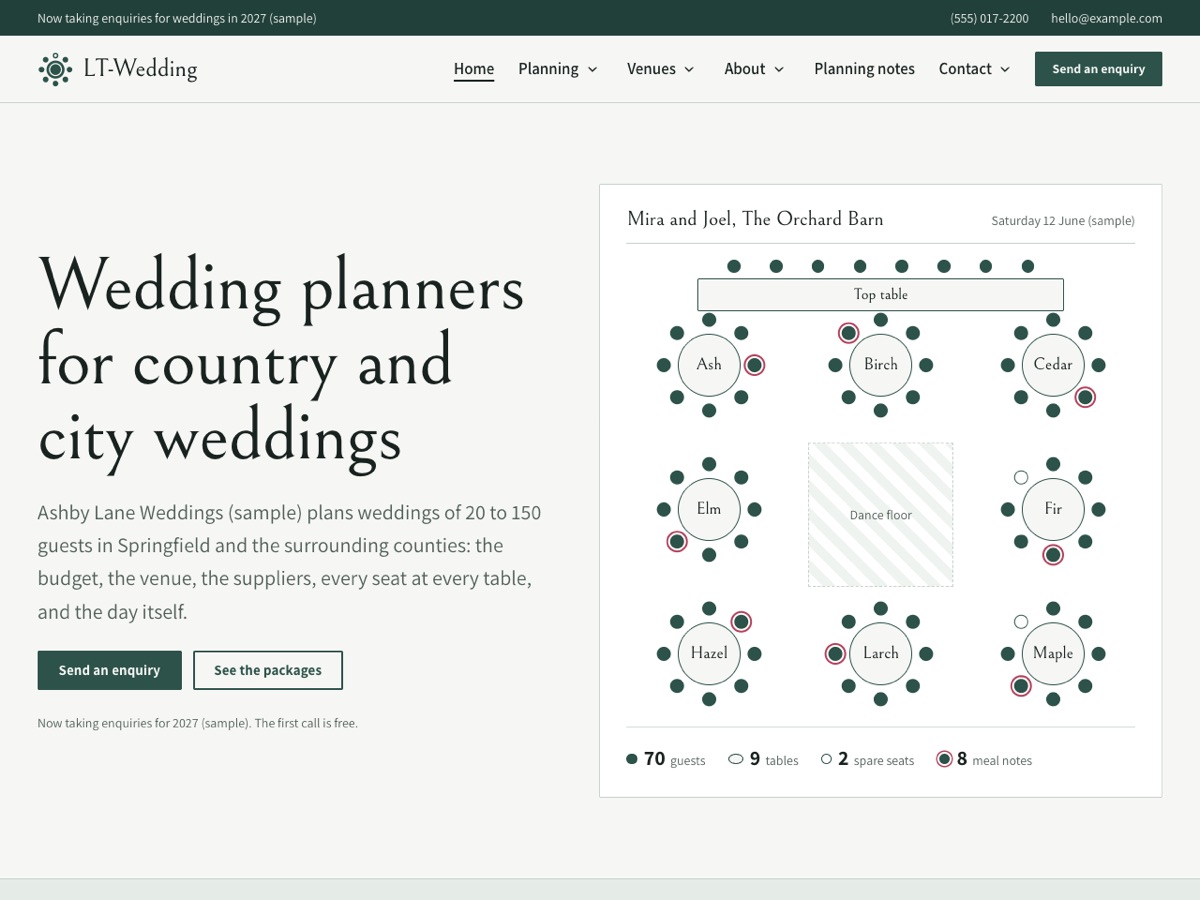Click the Larch table meal-note seat
Image resolution: width=1200 pixels, height=900 pixels.
(x=835, y=654)
